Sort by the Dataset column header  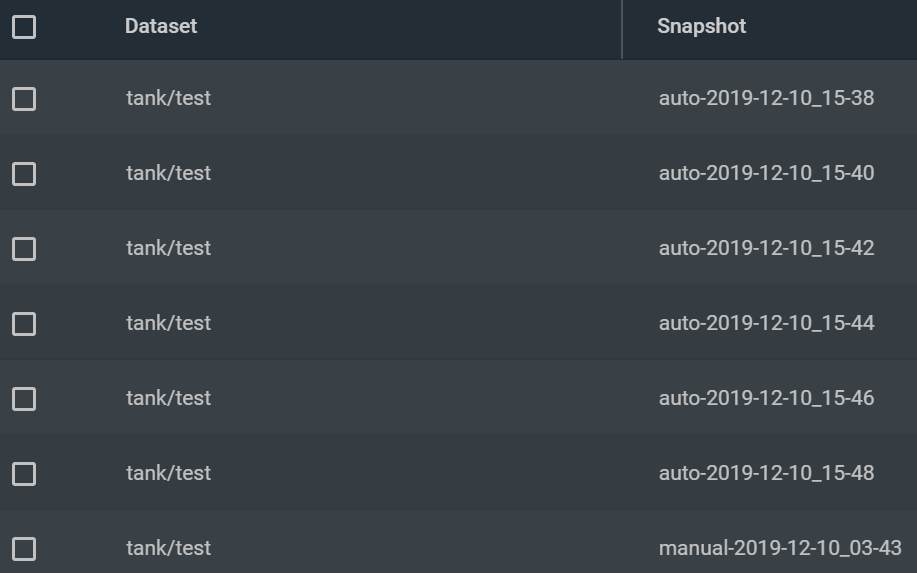(161, 26)
